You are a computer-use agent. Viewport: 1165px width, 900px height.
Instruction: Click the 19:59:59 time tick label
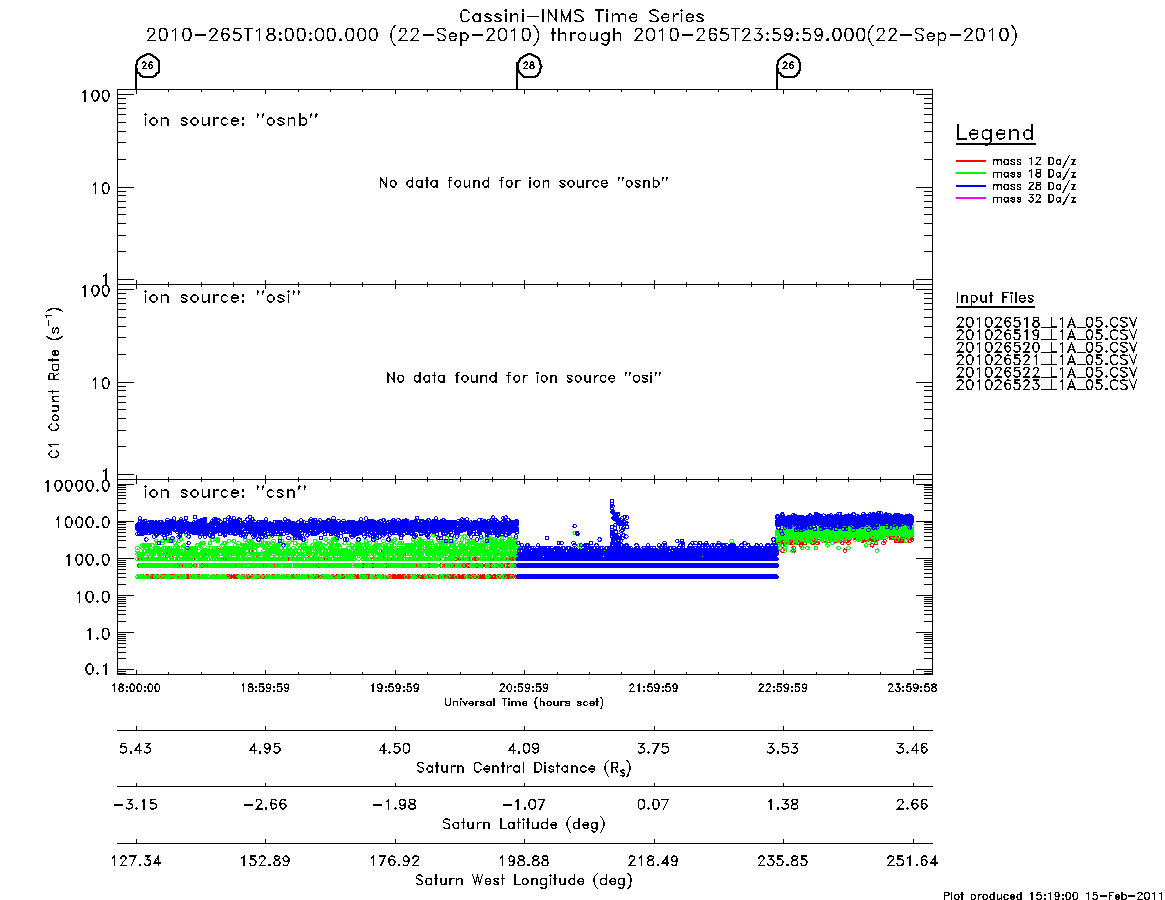[395, 688]
